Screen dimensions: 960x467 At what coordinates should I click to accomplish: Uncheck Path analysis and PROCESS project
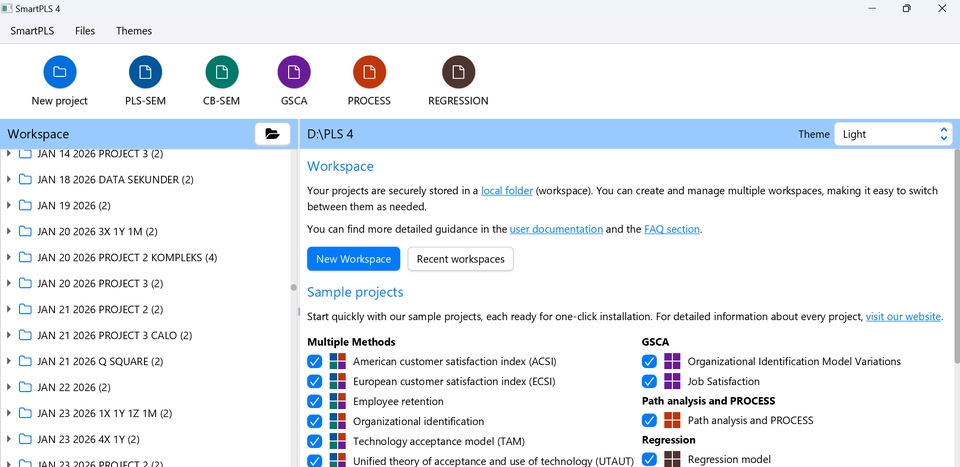click(650, 420)
